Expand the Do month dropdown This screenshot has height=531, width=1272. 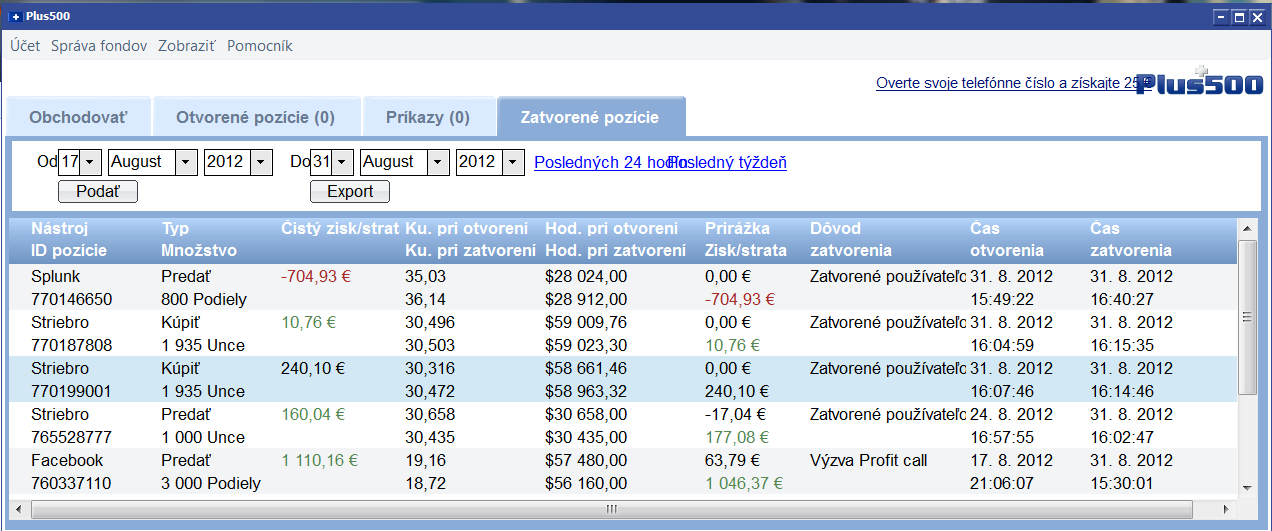point(439,162)
